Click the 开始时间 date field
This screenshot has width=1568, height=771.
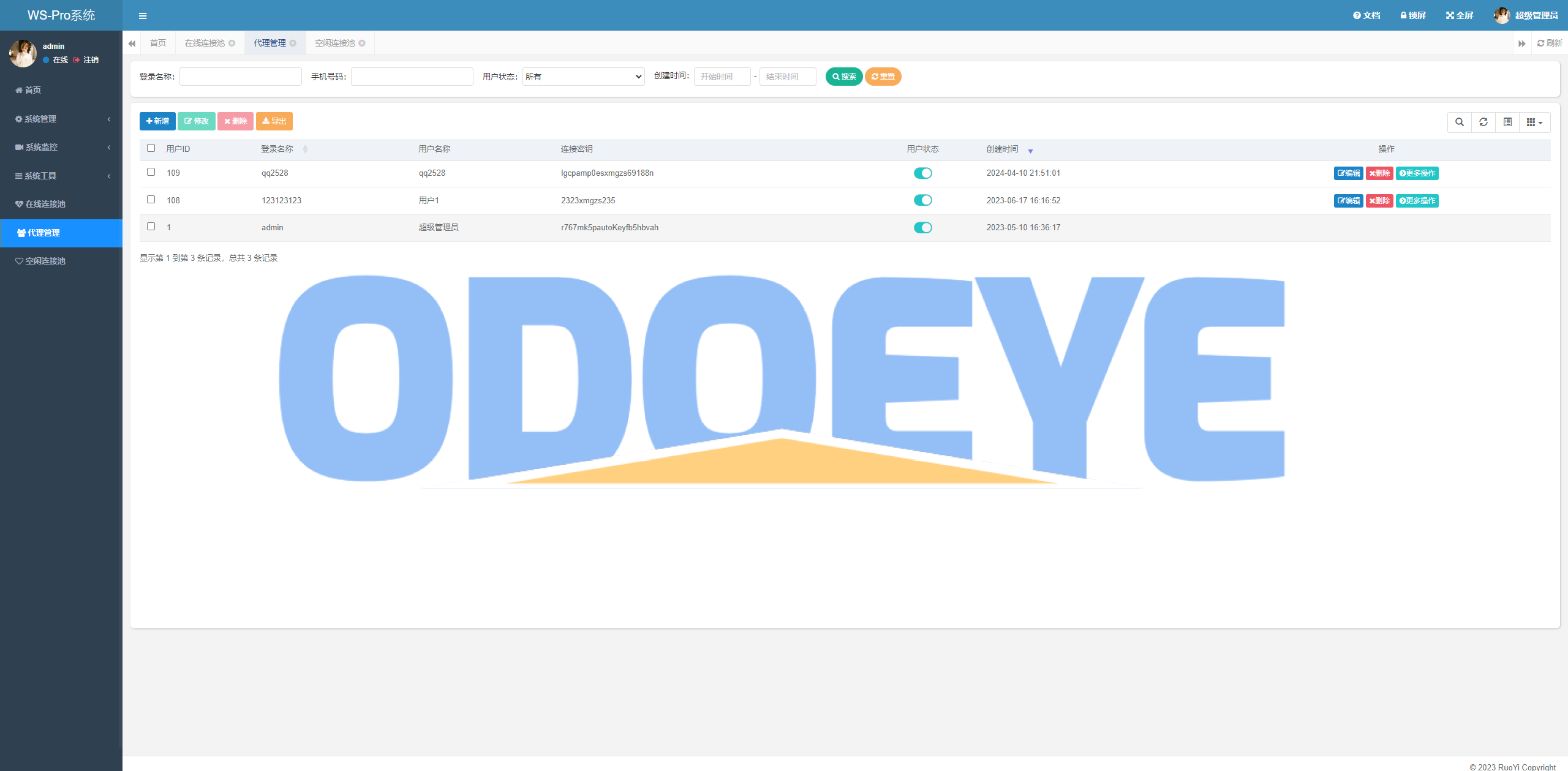click(x=722, y=77)
